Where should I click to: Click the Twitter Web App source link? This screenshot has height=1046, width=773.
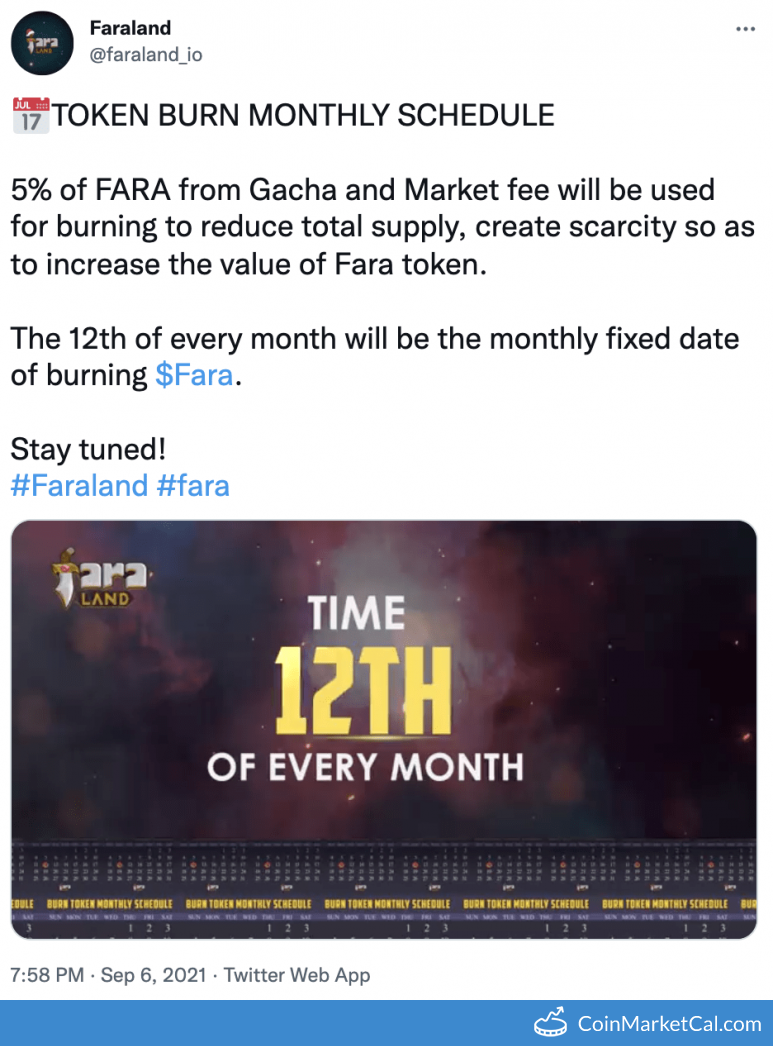296,974
